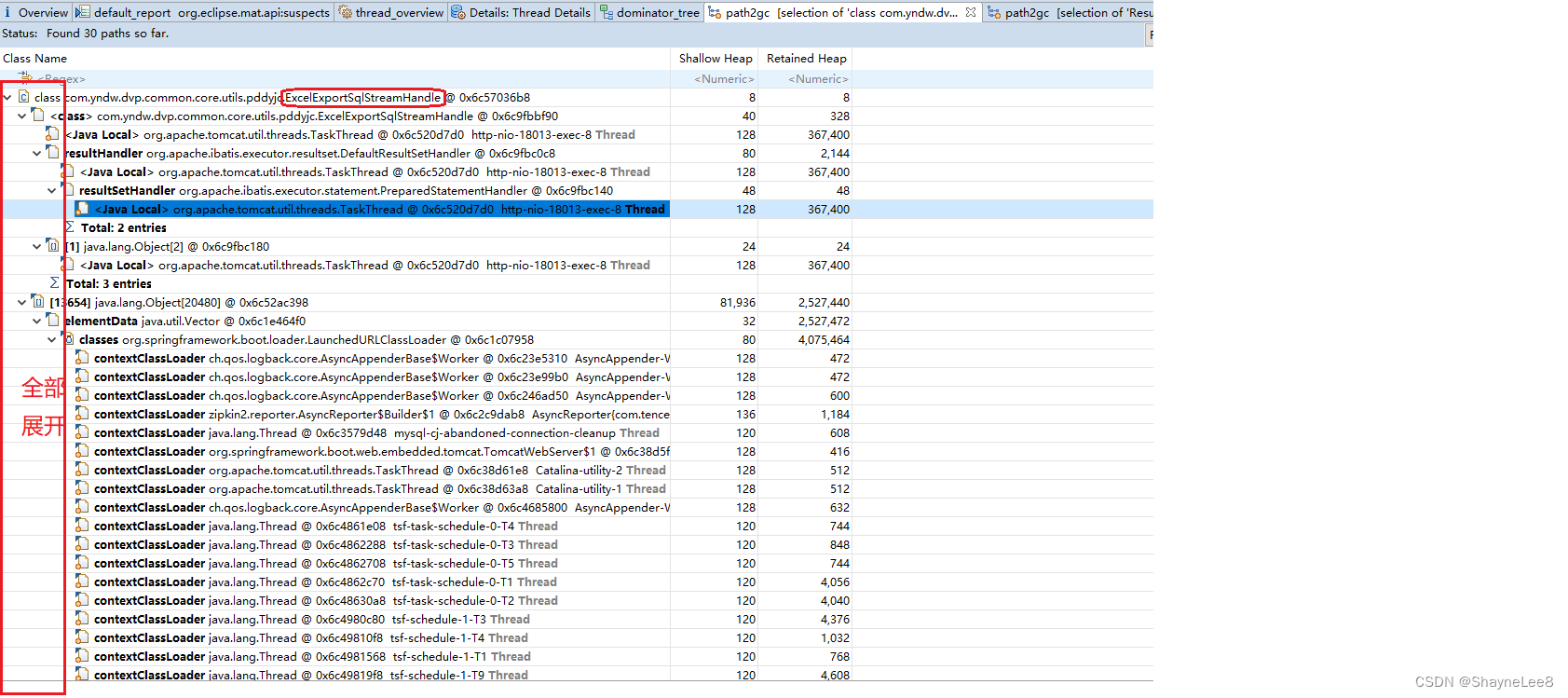Click the 'Found 30 paths so far' status

(107, 34)
